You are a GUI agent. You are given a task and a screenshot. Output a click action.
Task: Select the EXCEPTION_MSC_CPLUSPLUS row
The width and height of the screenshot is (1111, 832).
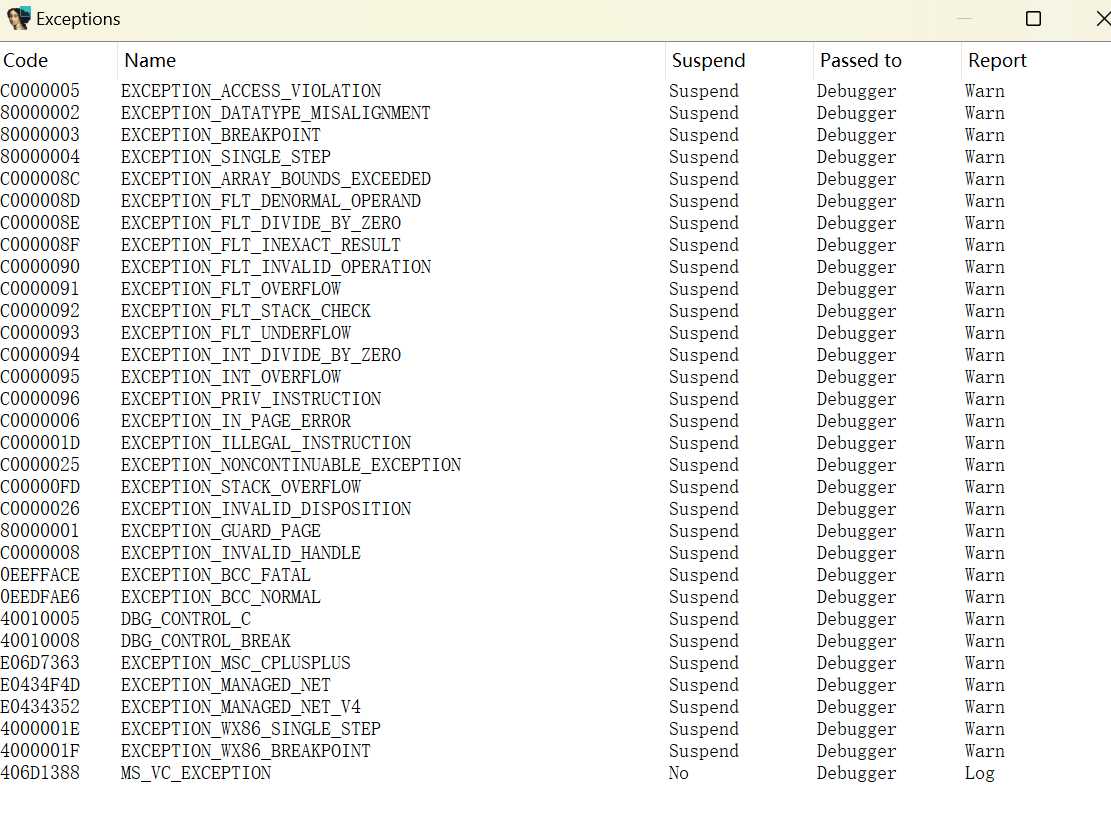click(235, 663)
